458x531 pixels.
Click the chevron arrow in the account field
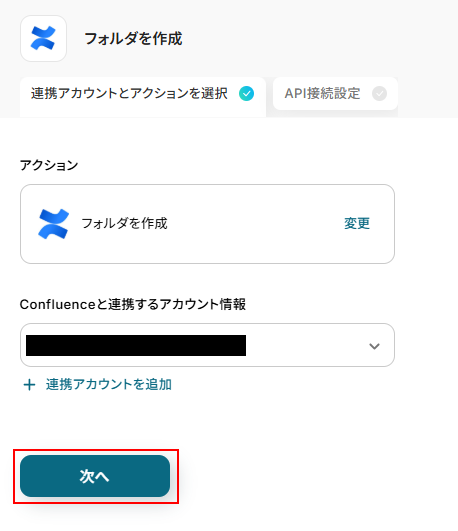(x=374, y=346)
